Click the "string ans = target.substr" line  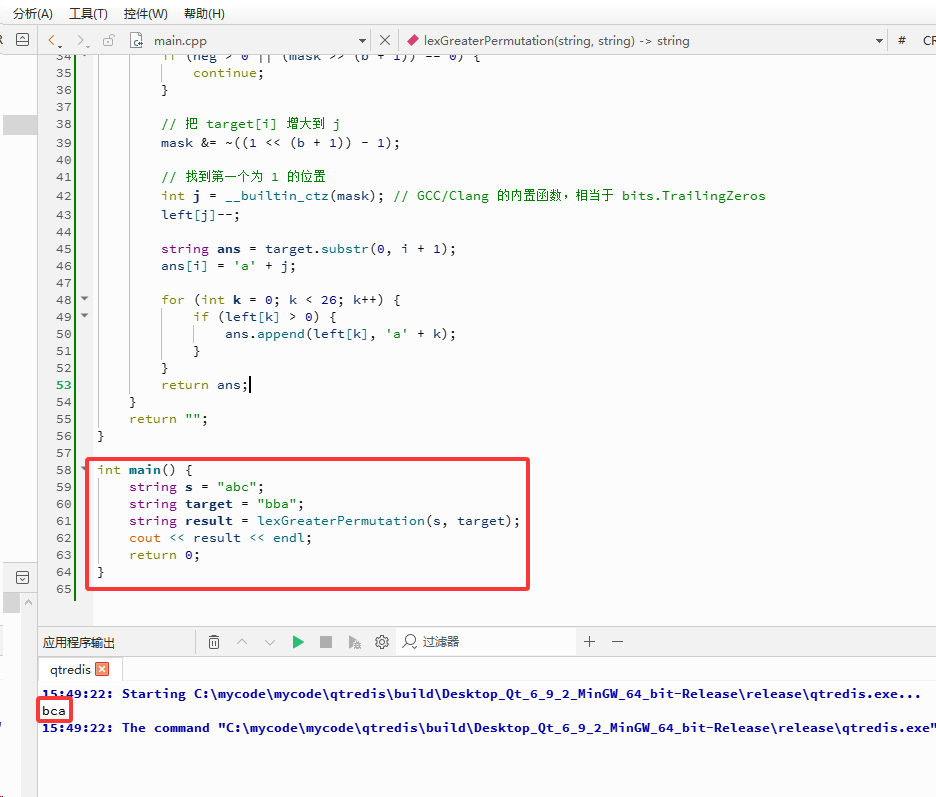(x=309, y=249)
